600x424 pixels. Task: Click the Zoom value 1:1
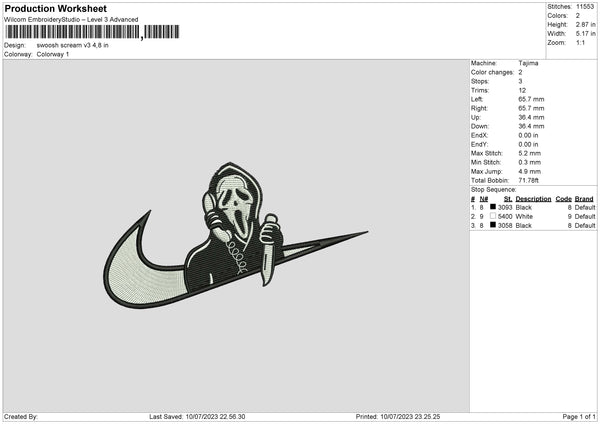coord(580,42)
